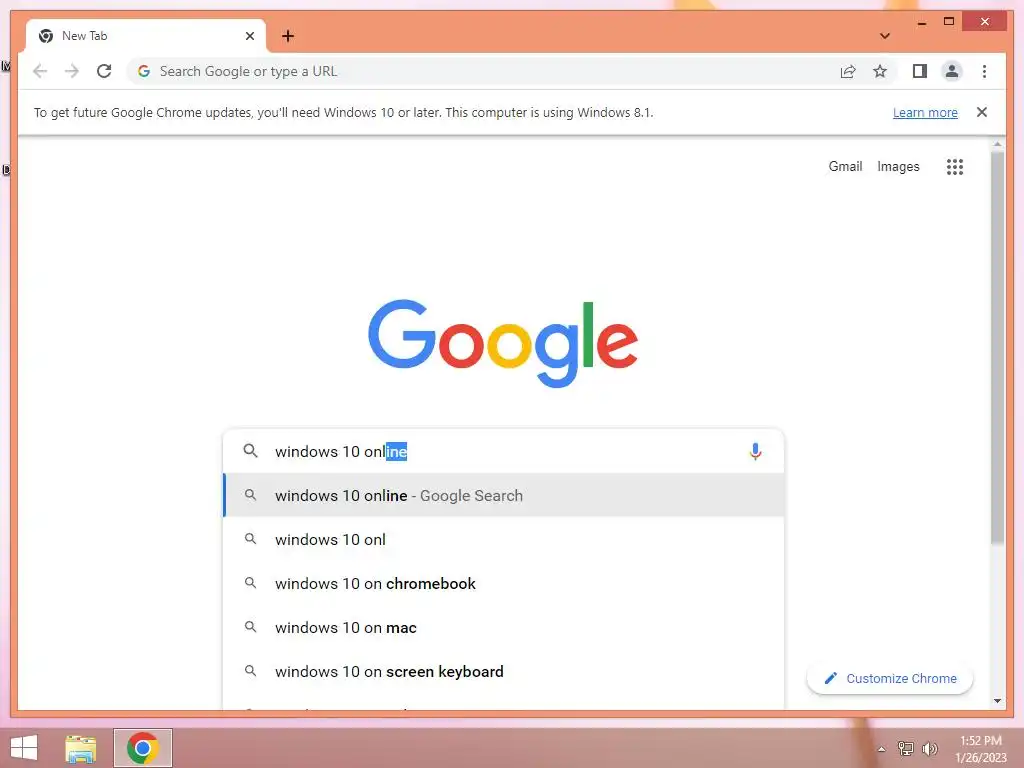1024x768 pixels.
Task: Choose suggestion 'windows 10 on screen keyboard'
Action: [x=504, y=671]
